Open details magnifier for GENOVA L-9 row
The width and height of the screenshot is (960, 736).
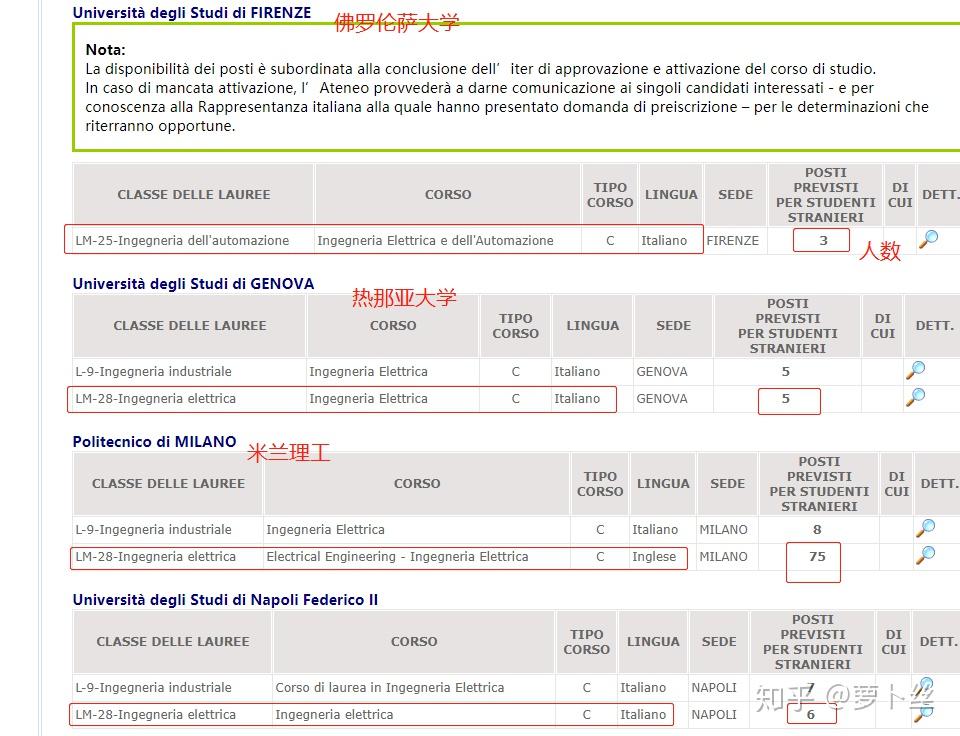tap(915, 370)
